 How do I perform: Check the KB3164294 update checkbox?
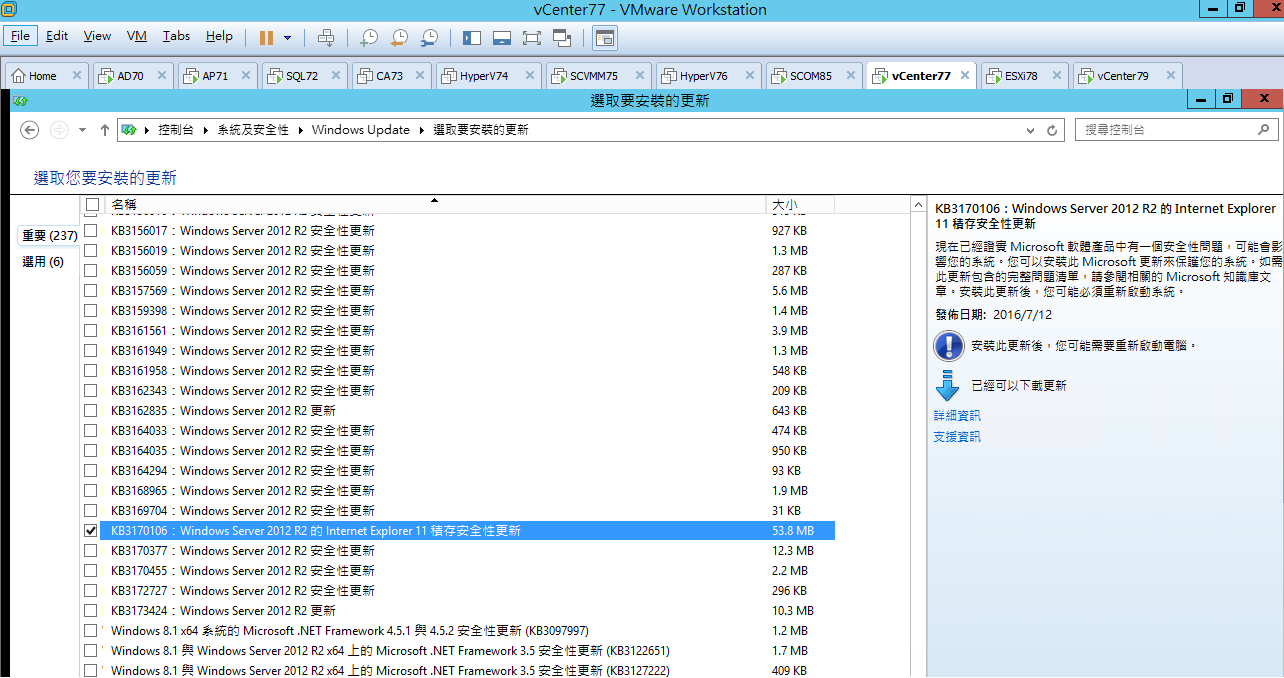point(92,471)
